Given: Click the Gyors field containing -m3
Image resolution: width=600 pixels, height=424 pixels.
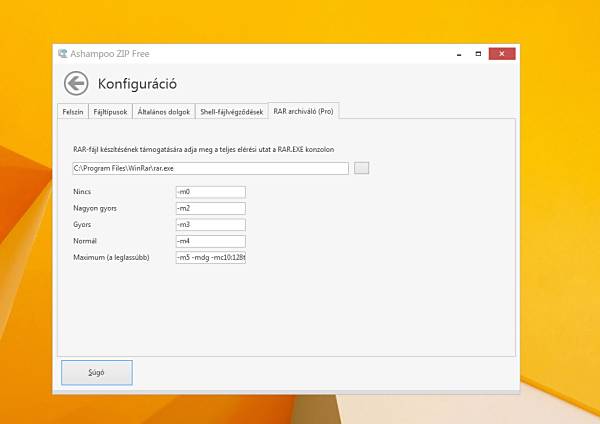Looking at the screenshot, I should (x=210, y=225).
